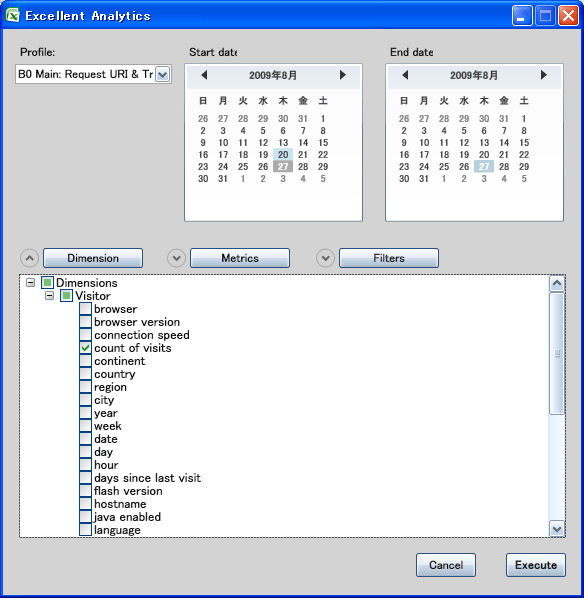584x598 pixels.
Task: Go to previous month in Start date calendar
Action: pyautogui.click(x=204, y=75)
